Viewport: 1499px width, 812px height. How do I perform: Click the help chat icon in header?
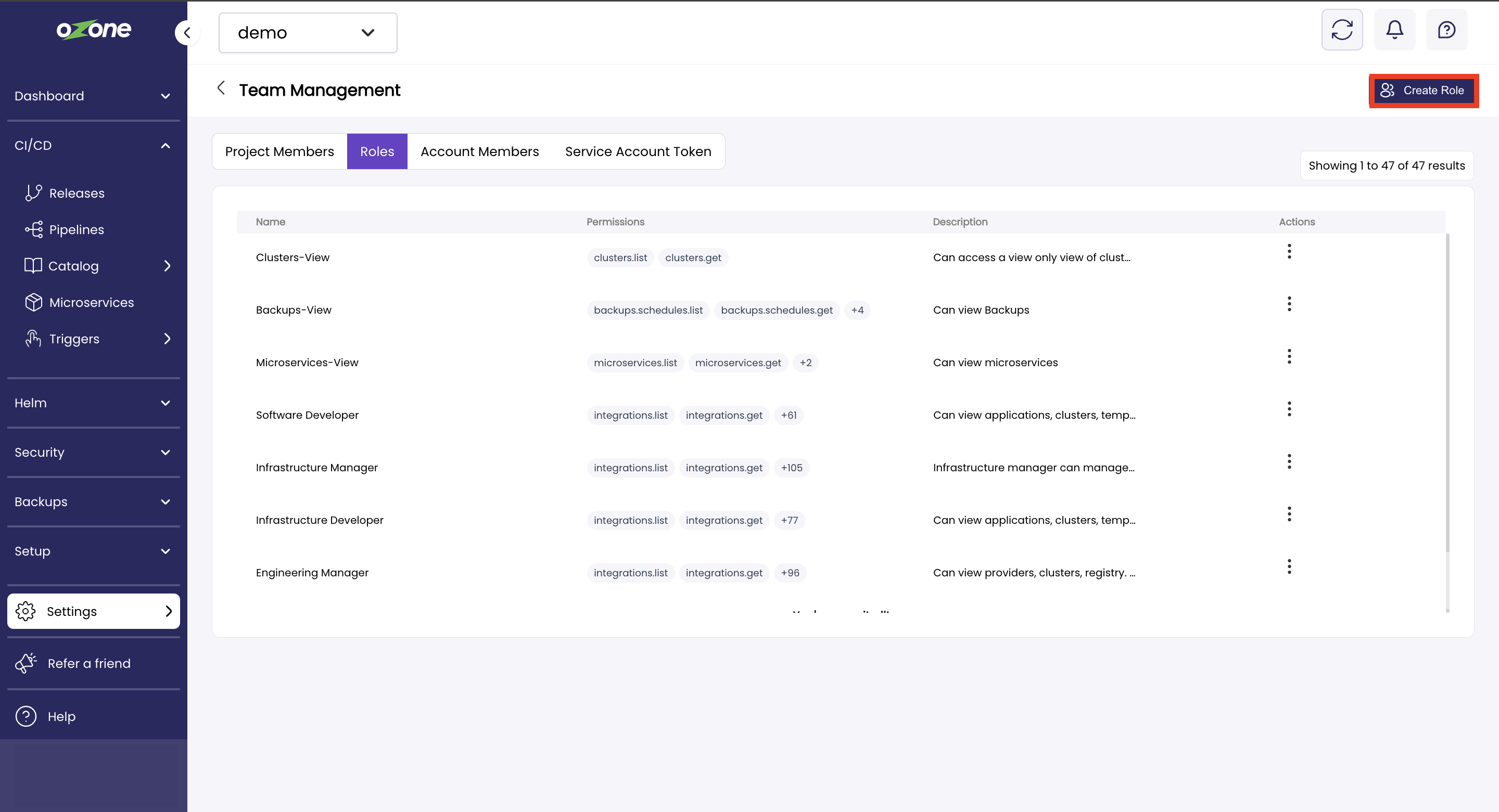point(1446,30)
